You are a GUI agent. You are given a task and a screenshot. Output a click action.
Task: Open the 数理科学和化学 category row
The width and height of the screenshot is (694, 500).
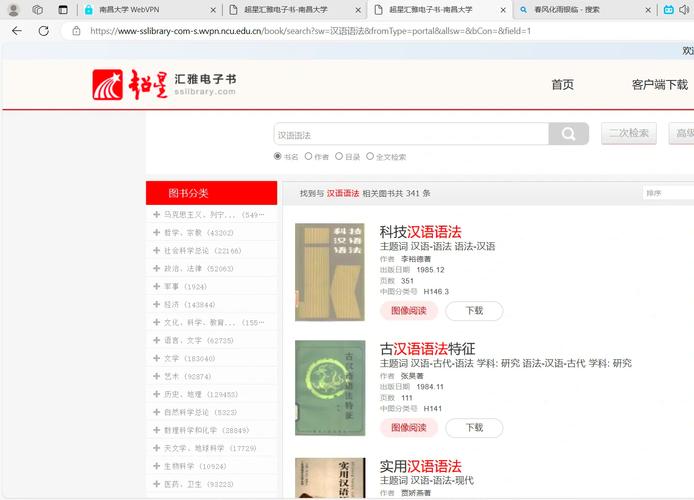[x=212, y=430]
